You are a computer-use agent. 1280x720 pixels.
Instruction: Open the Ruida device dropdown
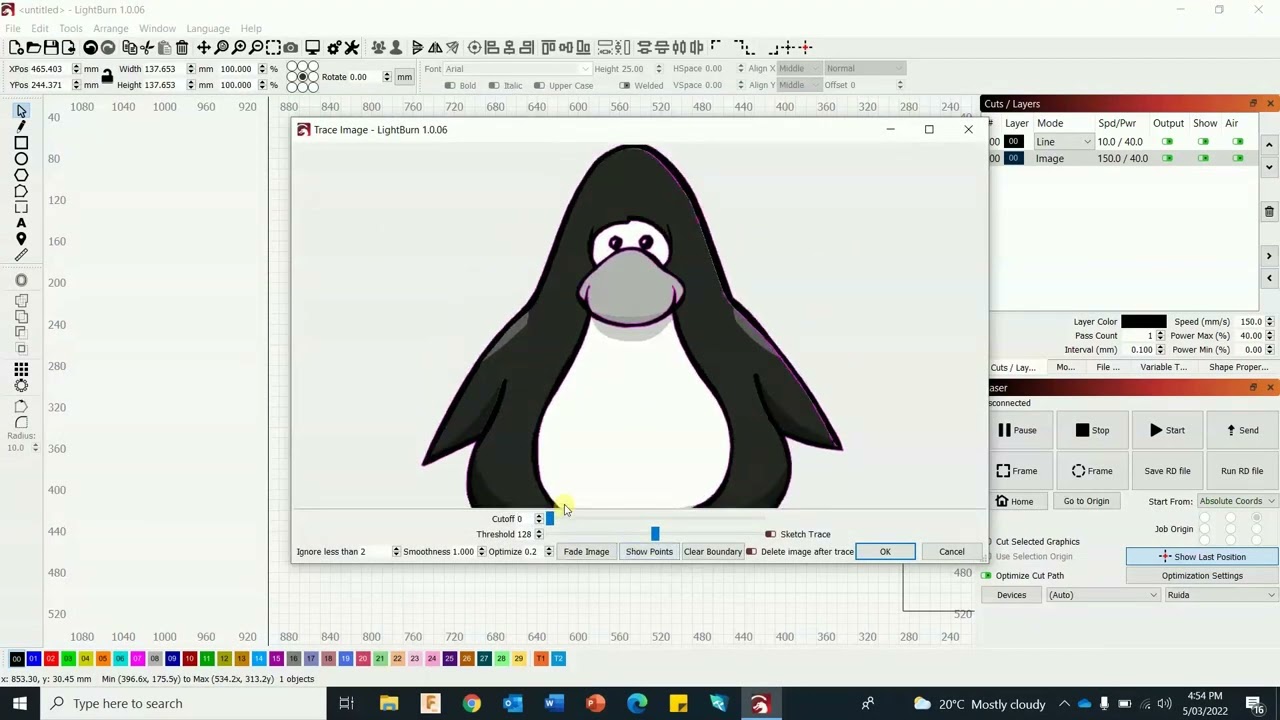[x=1221, y=595]
